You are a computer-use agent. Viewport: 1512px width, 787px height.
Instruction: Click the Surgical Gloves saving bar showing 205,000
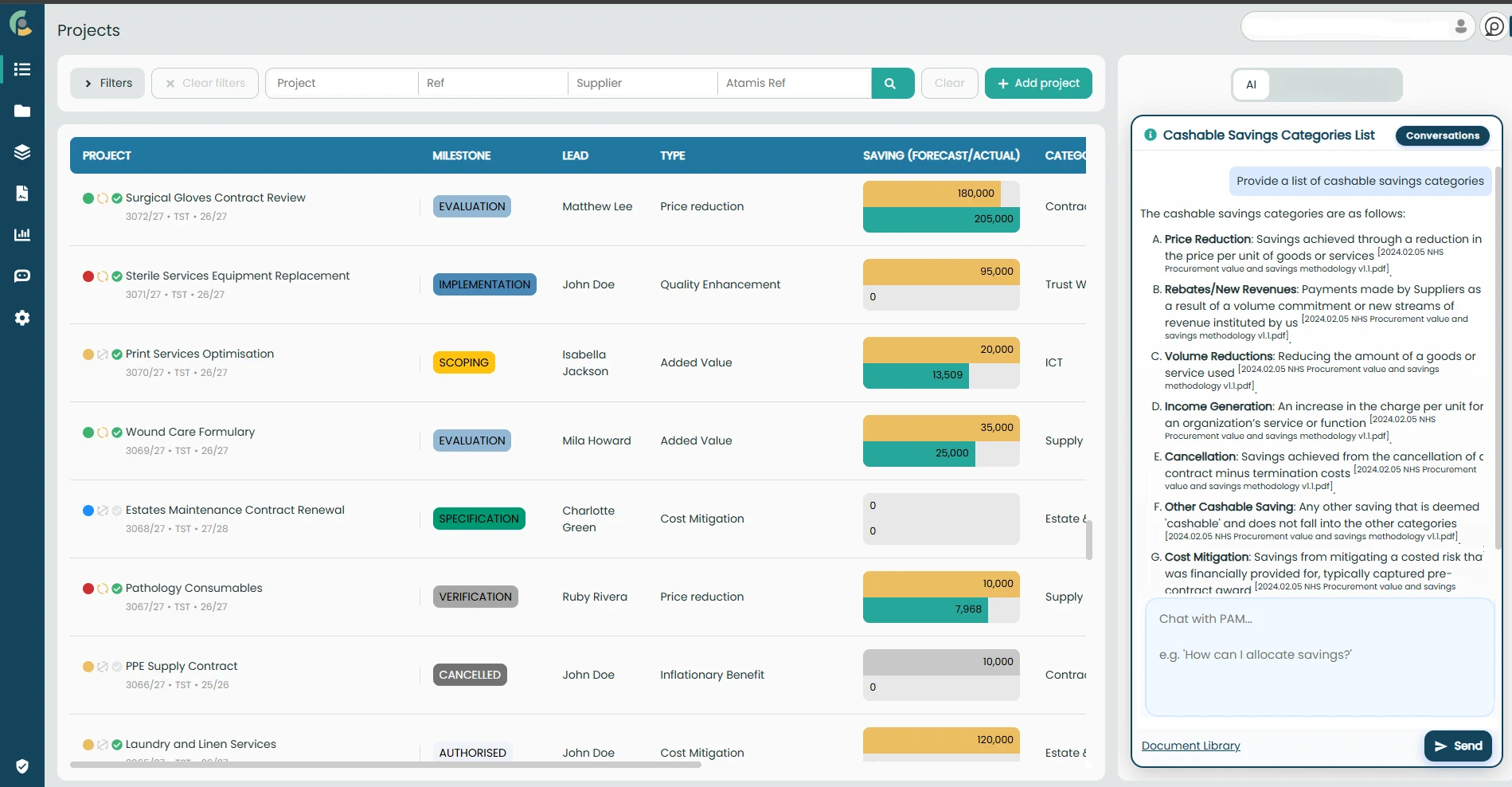(x=941, y=219)
